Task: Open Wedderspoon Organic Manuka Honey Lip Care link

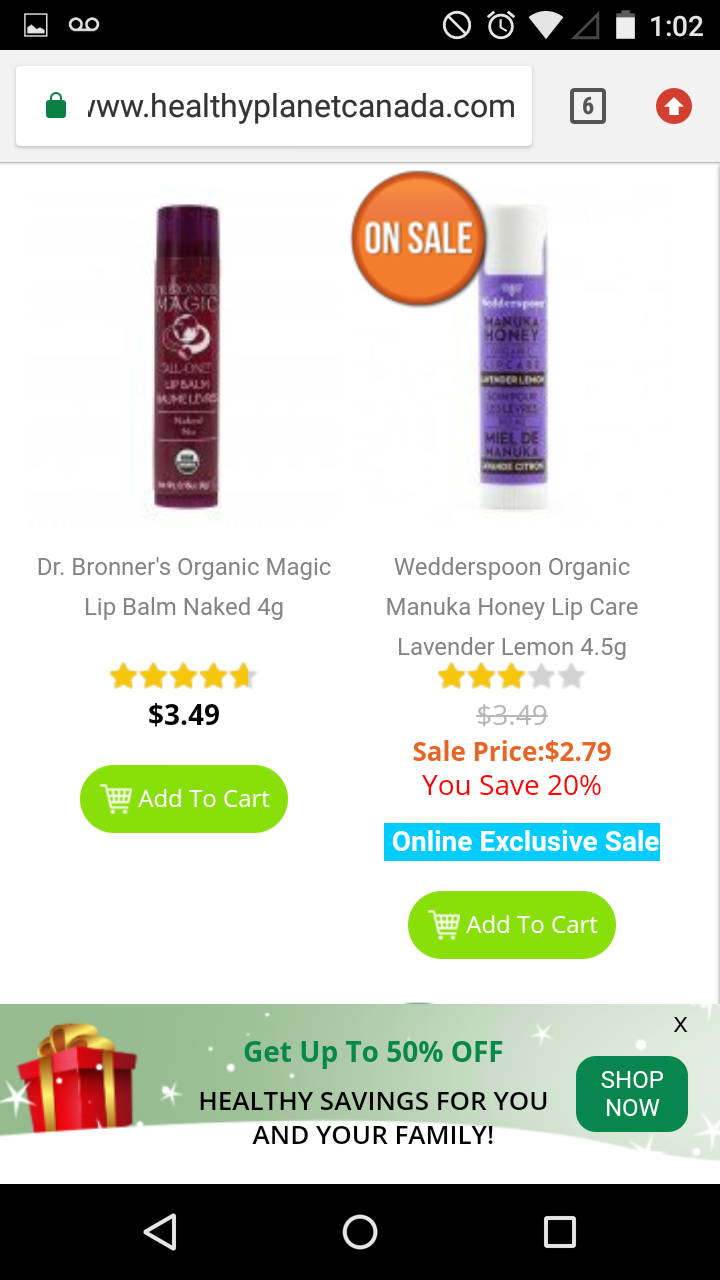Action: point(512,607)
